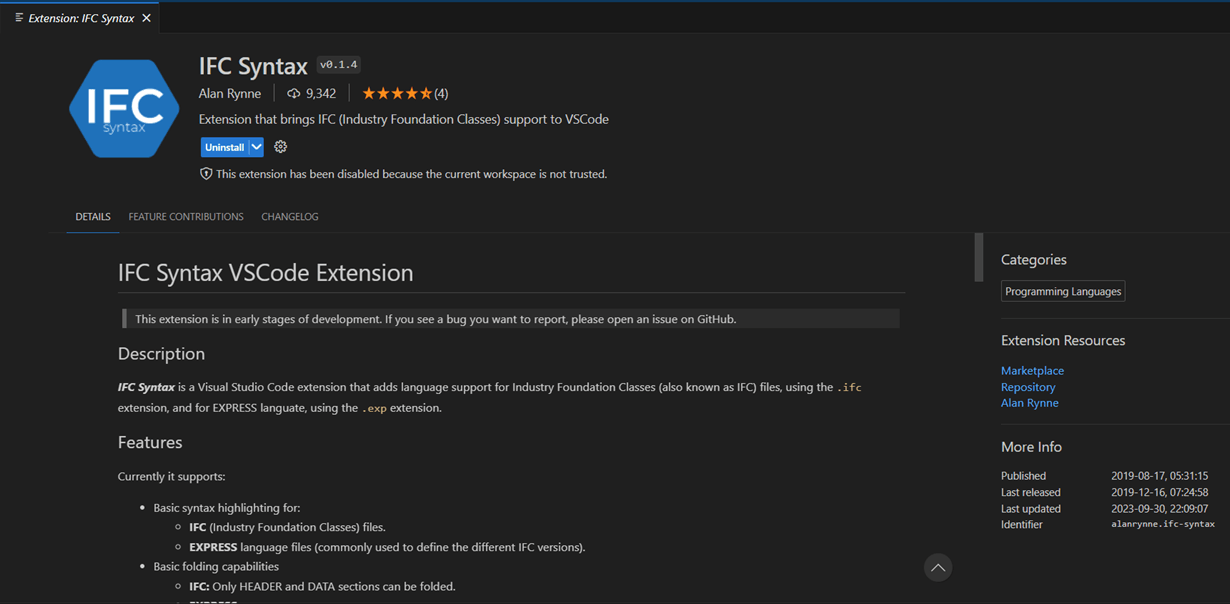Click the Features heading
1230x604 pixels.
tap(150, 442)
